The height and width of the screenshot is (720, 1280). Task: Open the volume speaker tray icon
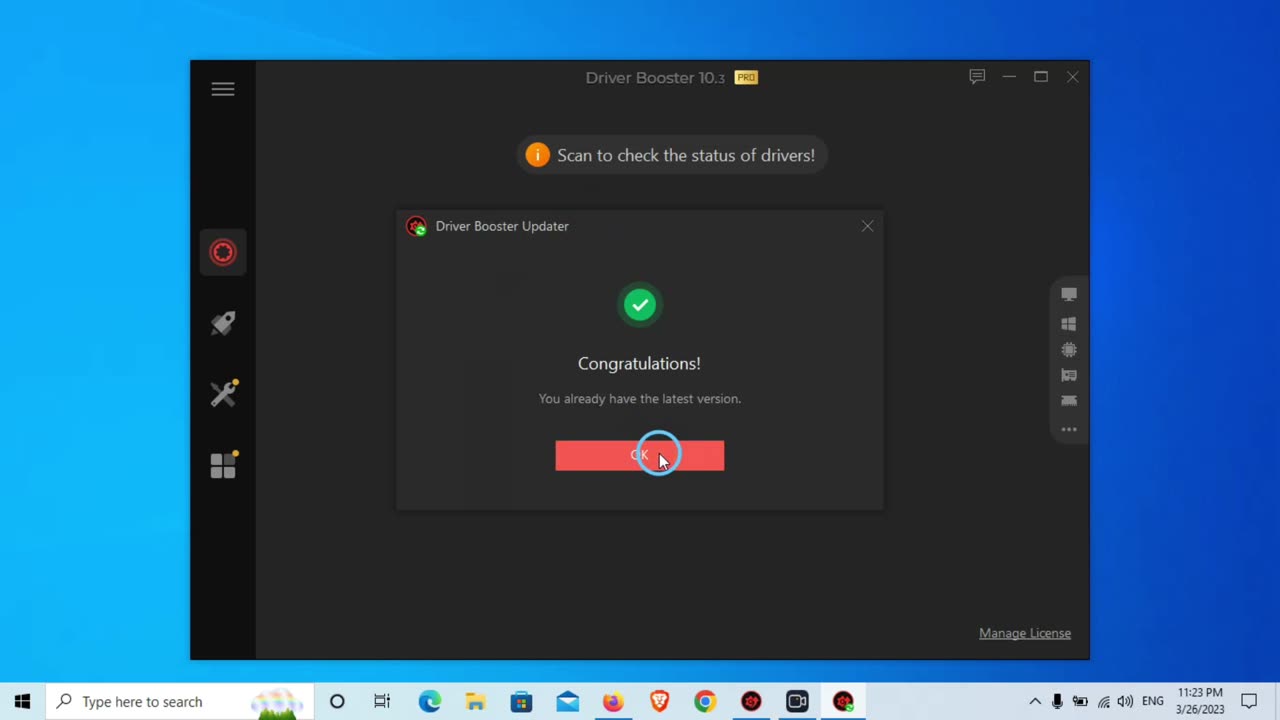coord(1125,701)
